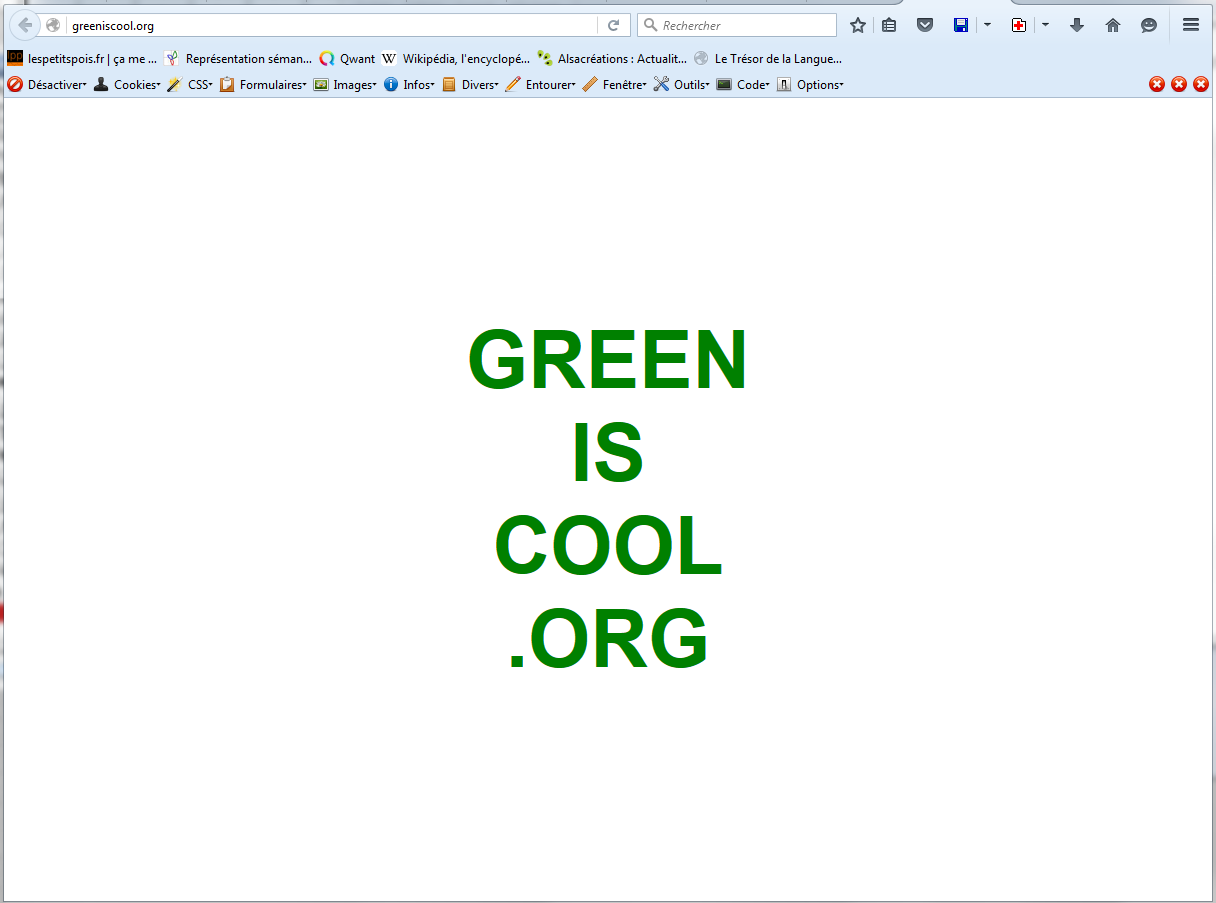Open the Qwant bookmark
The image size is (1216, 903).
tap(347, 59)
